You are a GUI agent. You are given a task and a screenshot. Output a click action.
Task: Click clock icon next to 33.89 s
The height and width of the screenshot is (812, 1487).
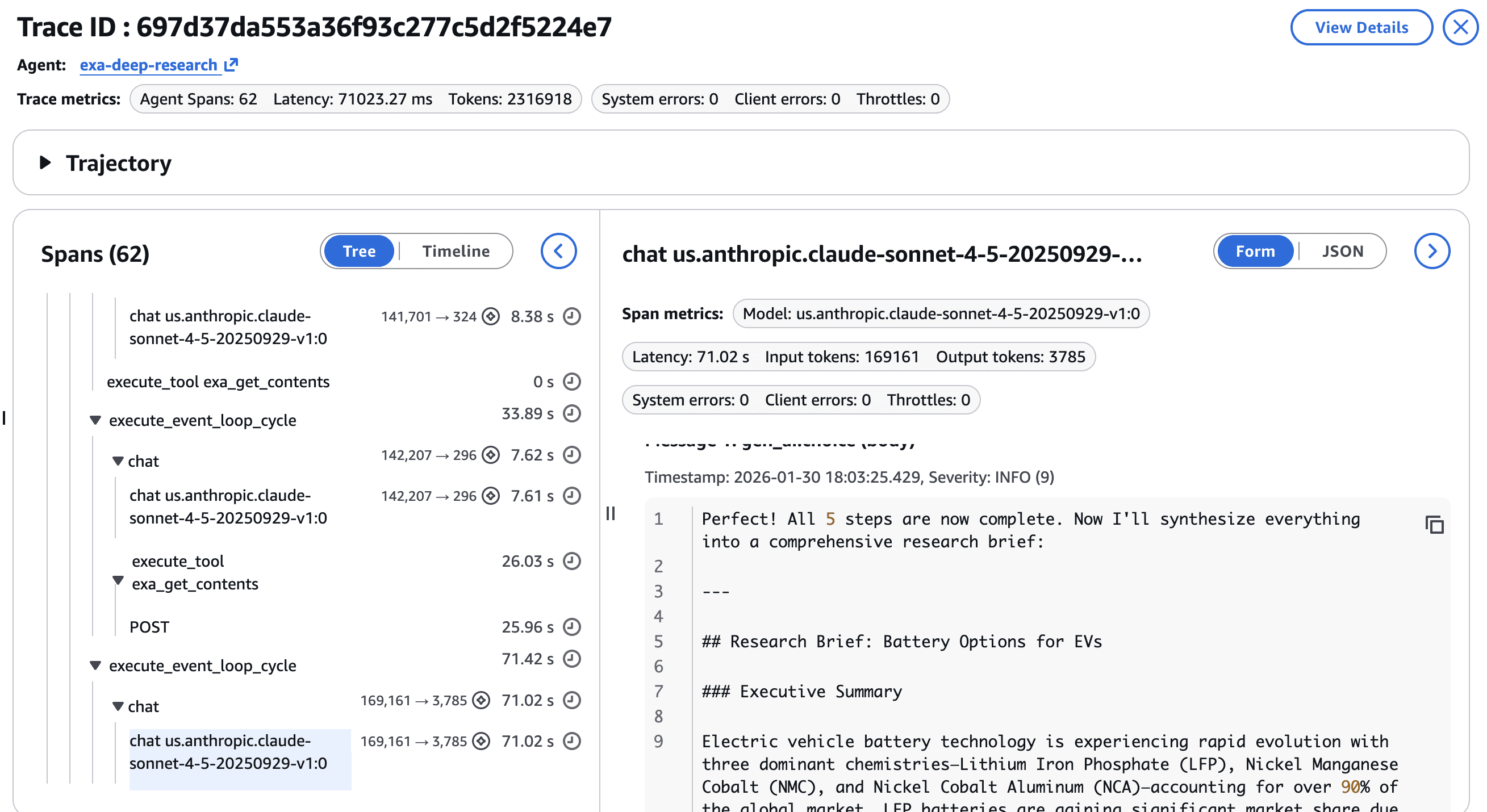click(x=571, y=413)
